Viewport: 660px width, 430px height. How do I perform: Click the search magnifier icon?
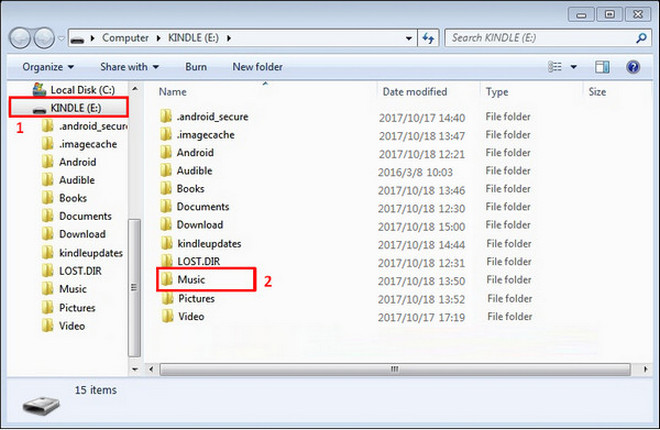[x=641, y=38]
